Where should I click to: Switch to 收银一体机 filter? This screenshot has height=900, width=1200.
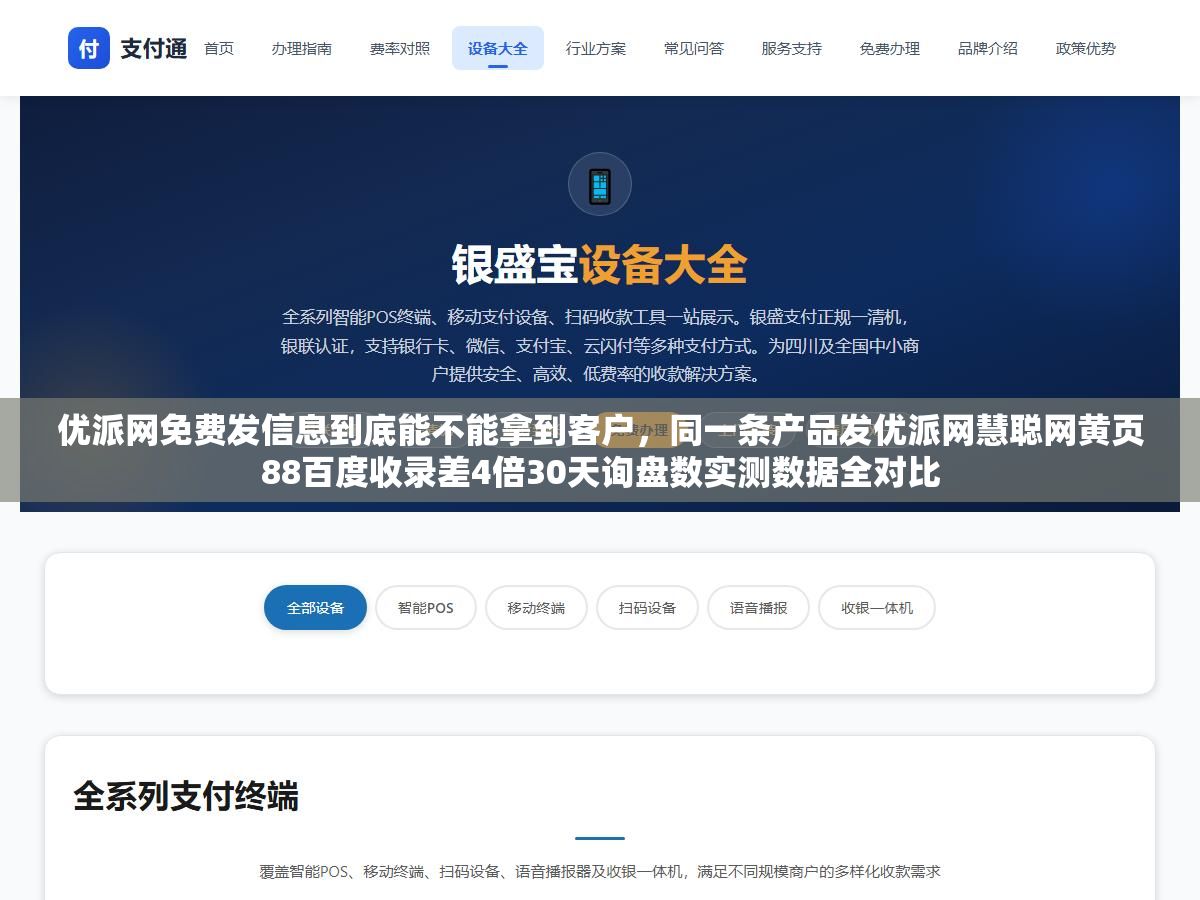coord(877,607)
